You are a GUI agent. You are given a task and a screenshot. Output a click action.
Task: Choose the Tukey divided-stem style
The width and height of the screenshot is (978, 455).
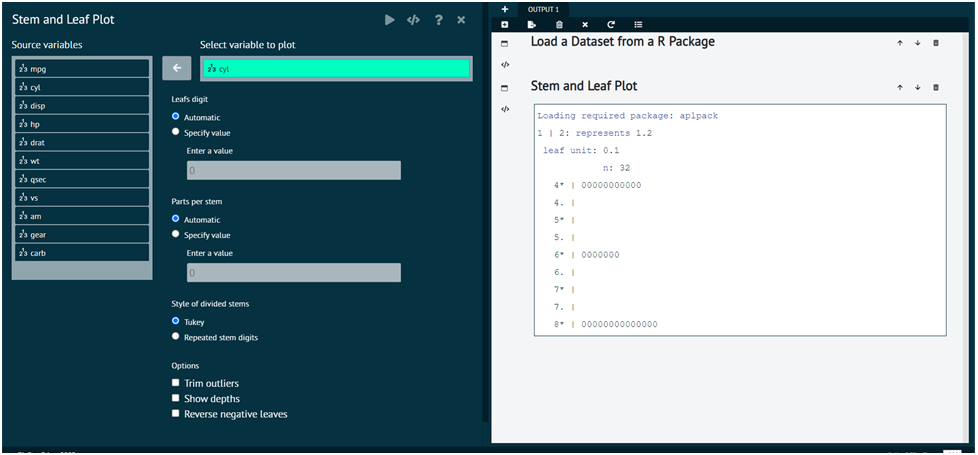point(176,321)
